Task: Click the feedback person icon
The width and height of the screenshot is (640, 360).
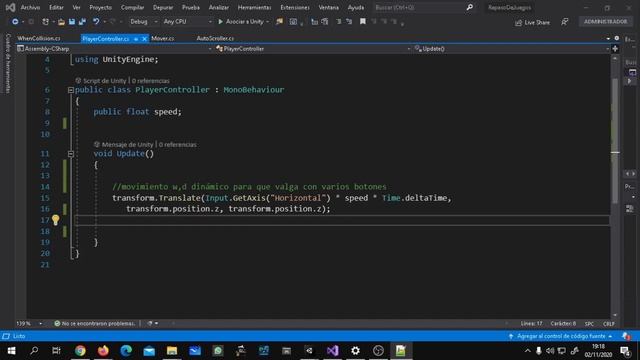Action: click(x=564, y=22)
